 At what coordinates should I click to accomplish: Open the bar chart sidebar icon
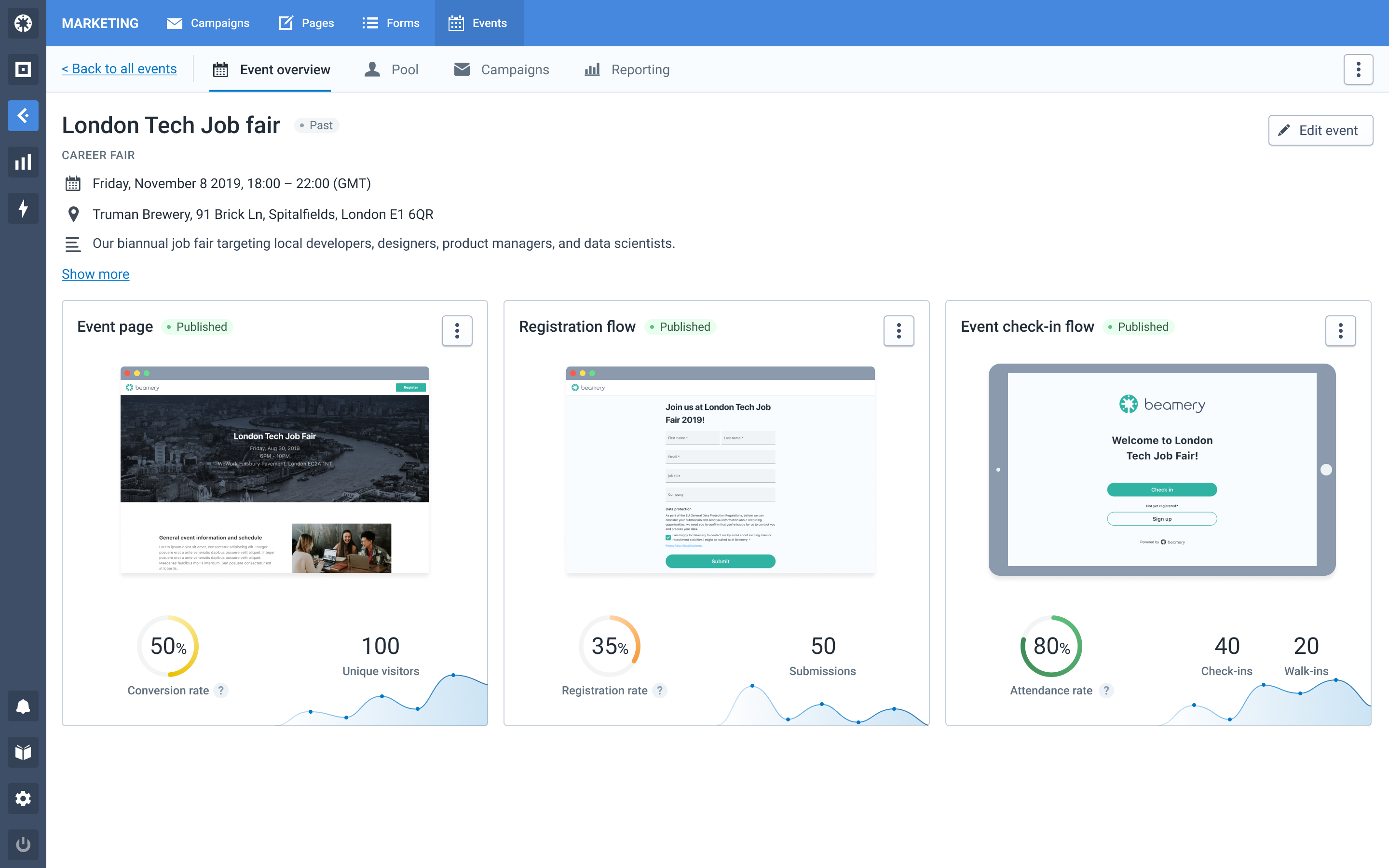[x=23, y=162]
